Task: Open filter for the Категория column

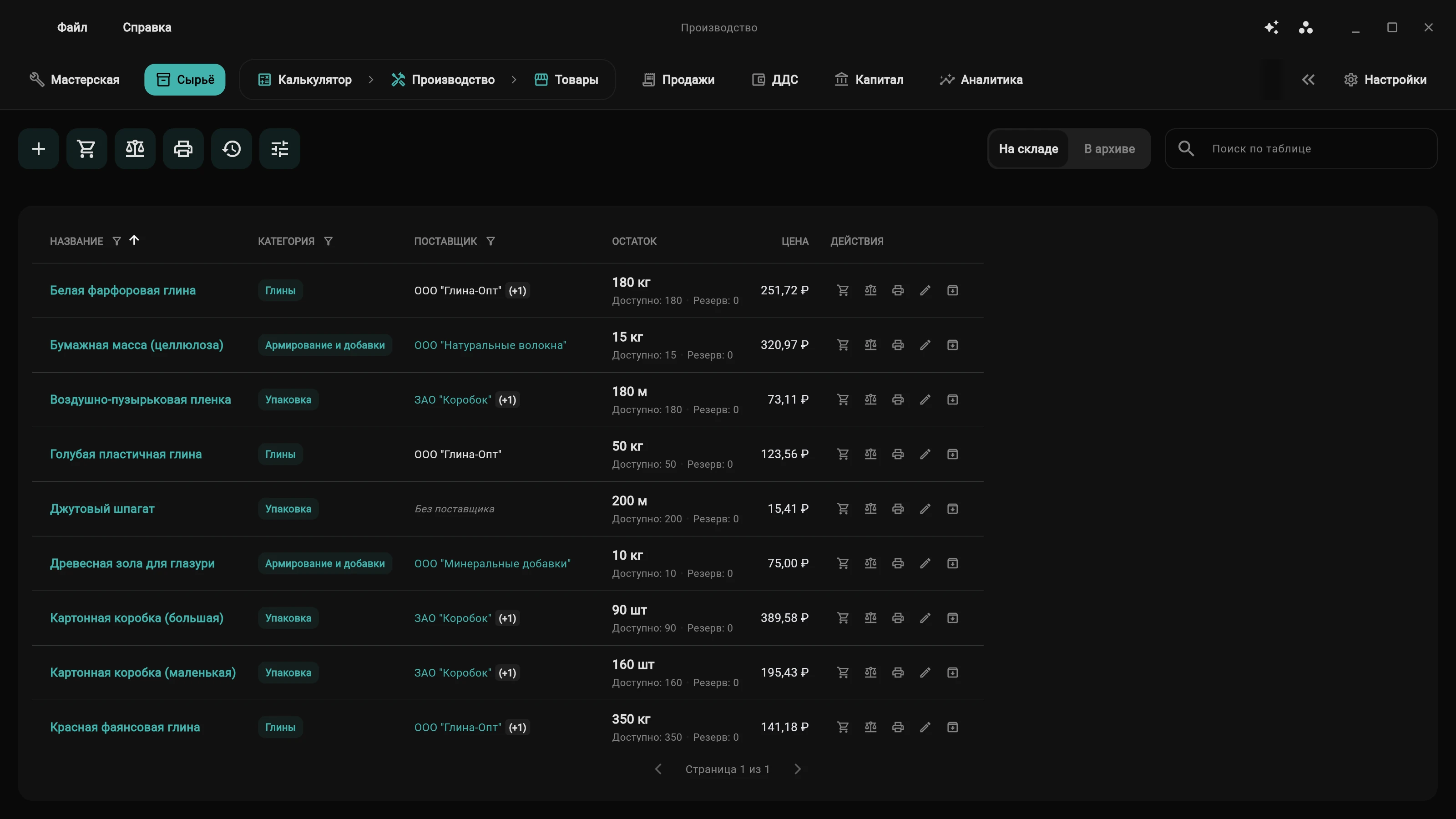Action: pyautogui.click(x=328, y=241)
